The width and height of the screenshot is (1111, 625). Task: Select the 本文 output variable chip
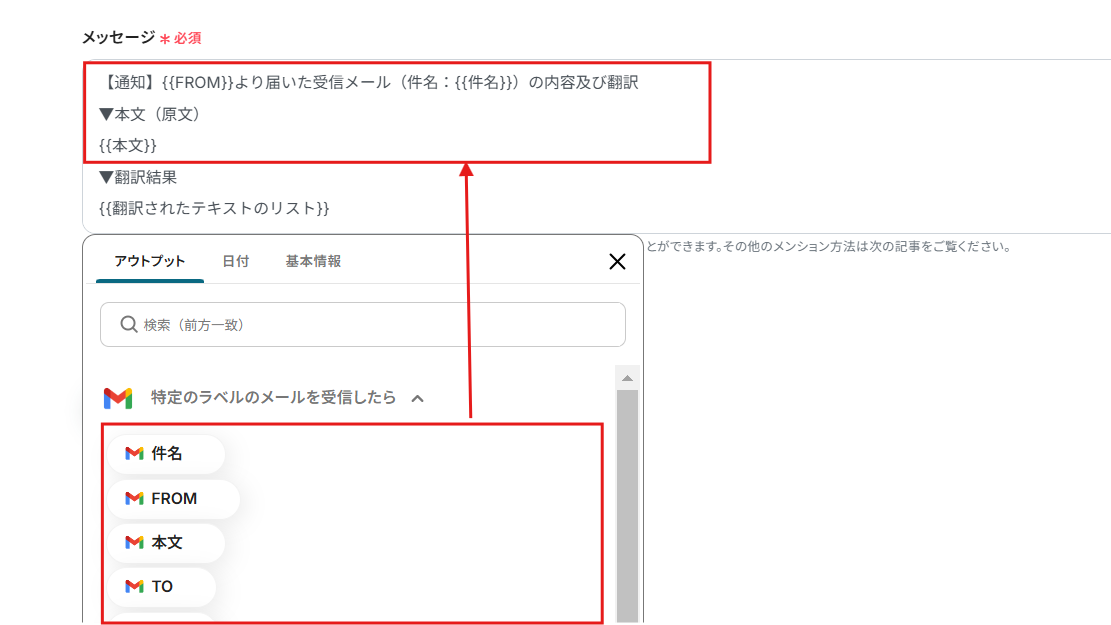tap(165, 542)
